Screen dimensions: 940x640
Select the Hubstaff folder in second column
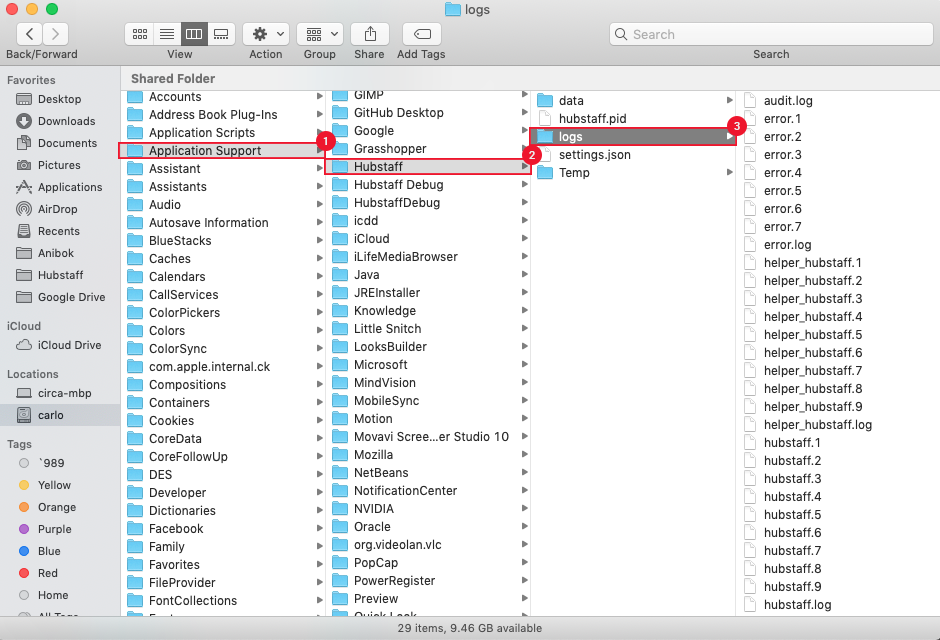pyautogui.click(x=427, y=167)
